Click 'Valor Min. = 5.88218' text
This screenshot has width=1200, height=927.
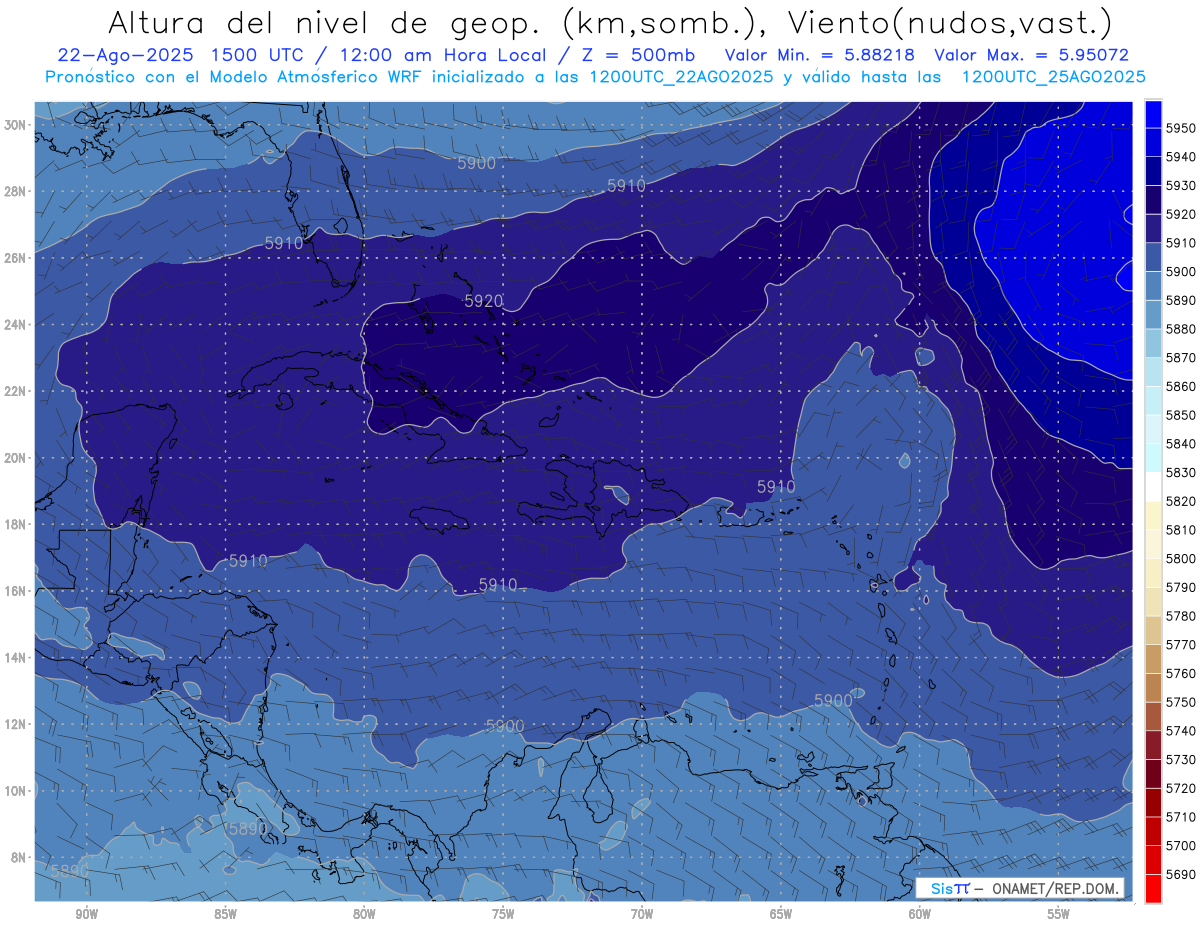(x=820, y=56)
